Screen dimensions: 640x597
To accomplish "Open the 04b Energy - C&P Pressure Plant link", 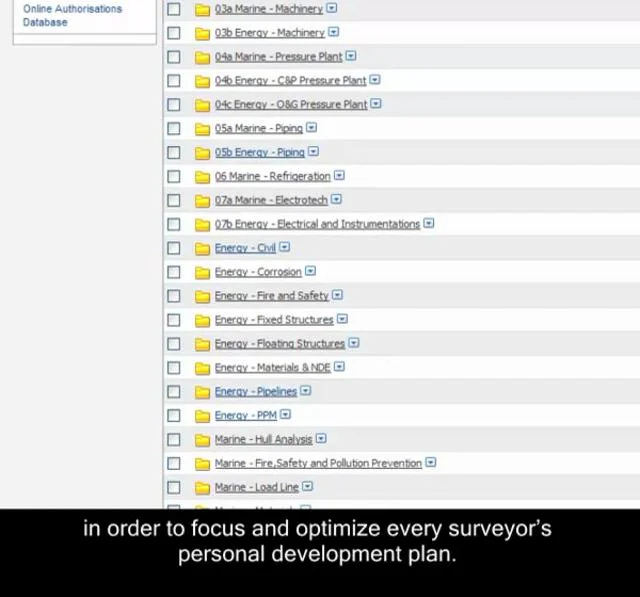I will (291, 81).
